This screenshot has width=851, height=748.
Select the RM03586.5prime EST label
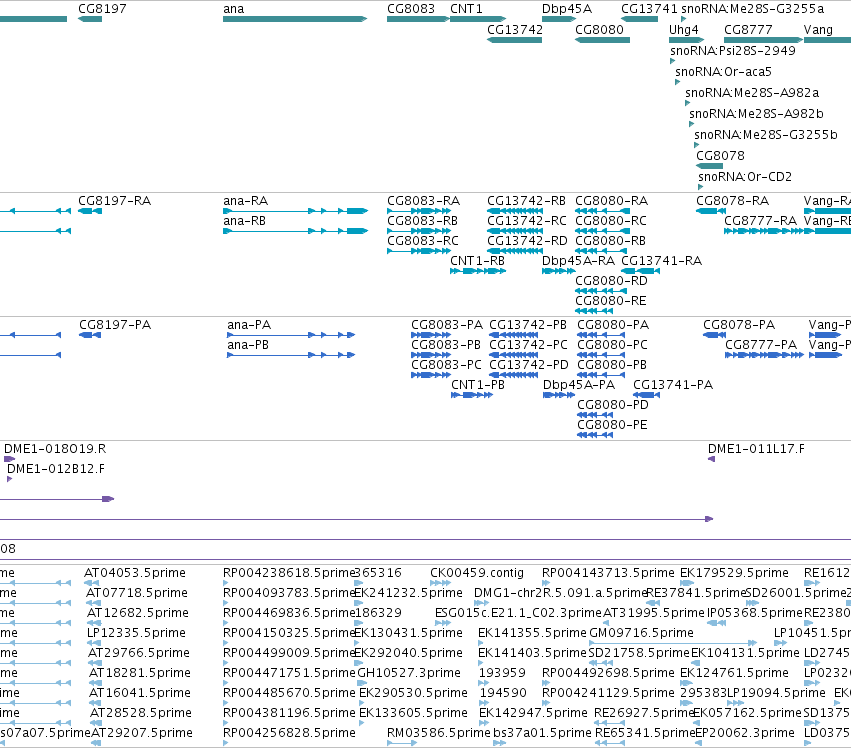[x=439, y=733]
